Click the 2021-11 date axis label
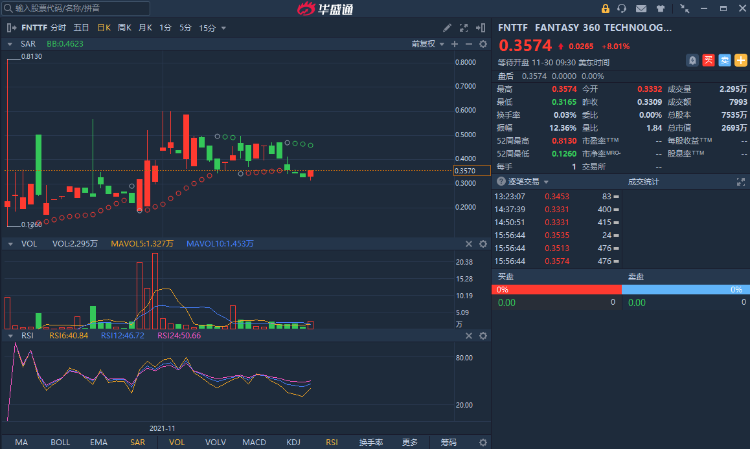Viewport: 750px width, 449px height. click(x=162, y=428)
